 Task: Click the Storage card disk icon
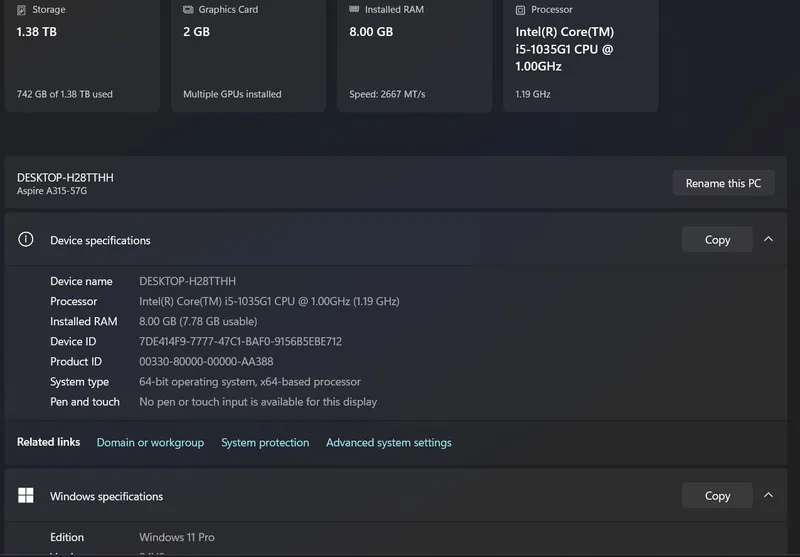tap(21, 10)
